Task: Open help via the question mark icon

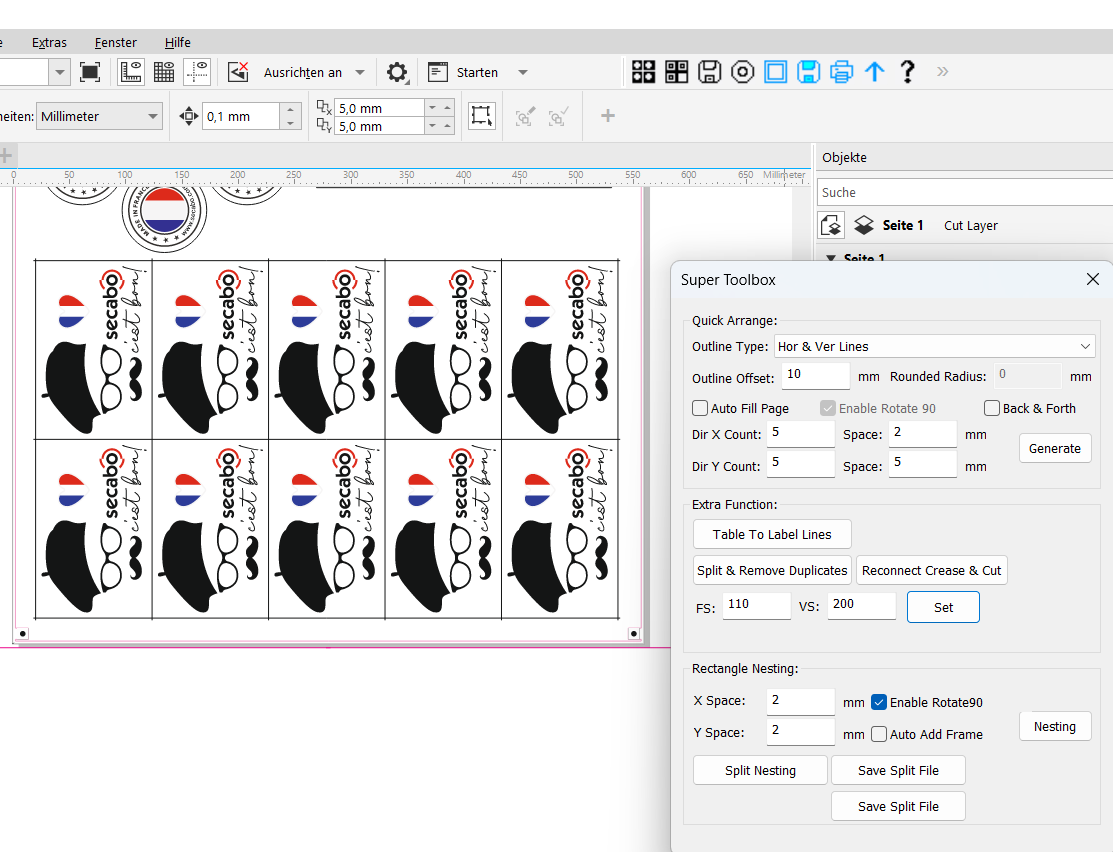Action: tap(907, 72)
